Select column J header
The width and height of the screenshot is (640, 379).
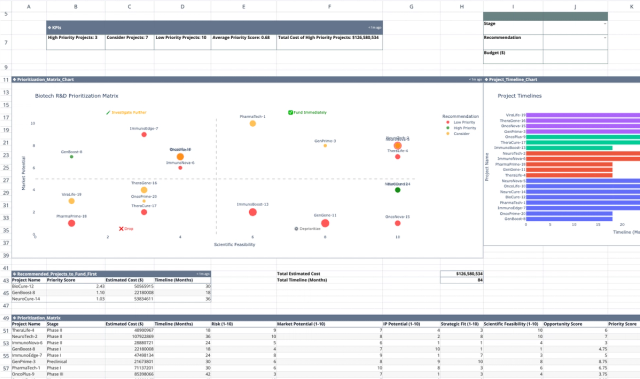pos(575,7)
